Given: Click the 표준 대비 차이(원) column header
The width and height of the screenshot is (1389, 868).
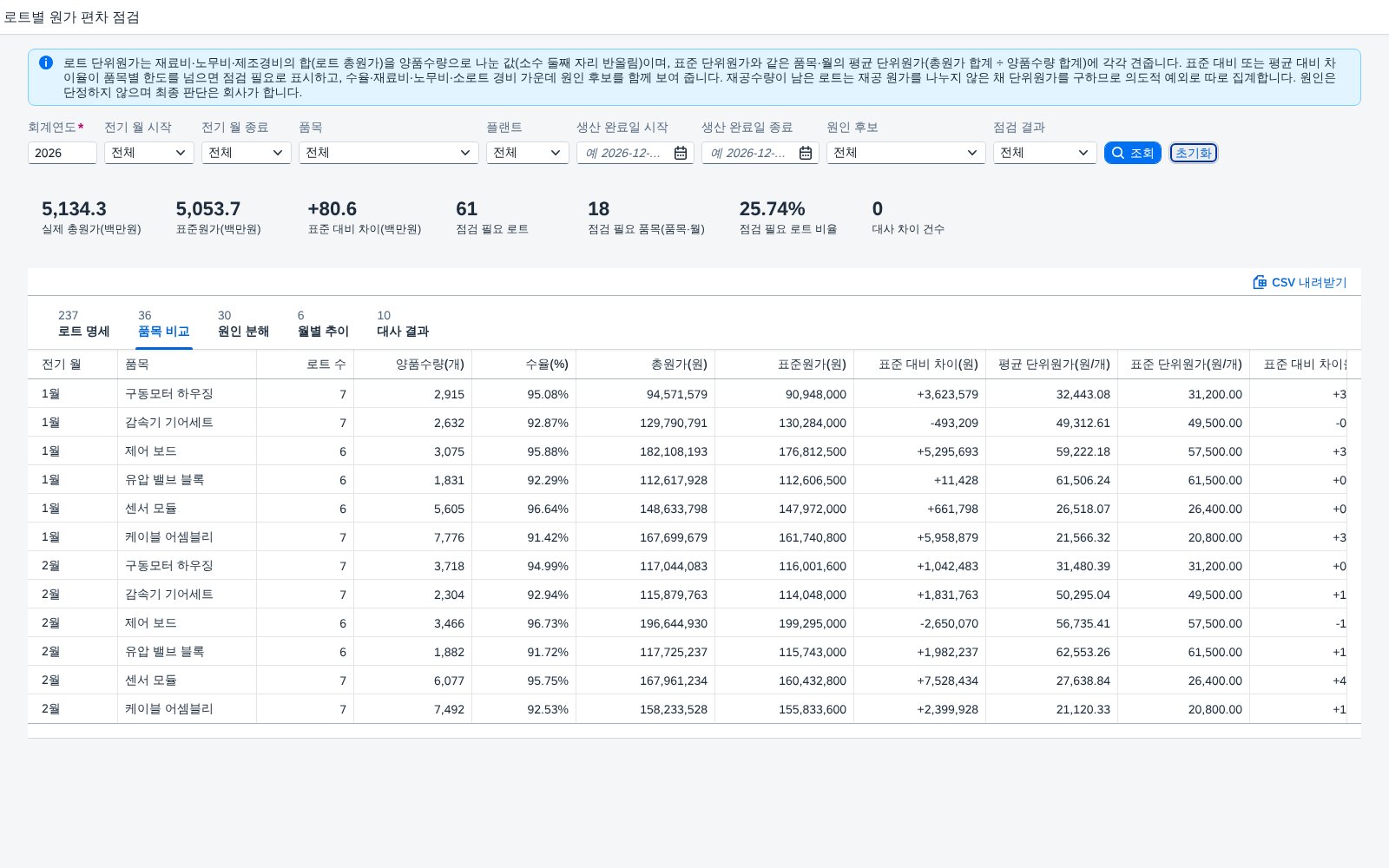Looking at the screenshot, I should [x=920, y=365].
